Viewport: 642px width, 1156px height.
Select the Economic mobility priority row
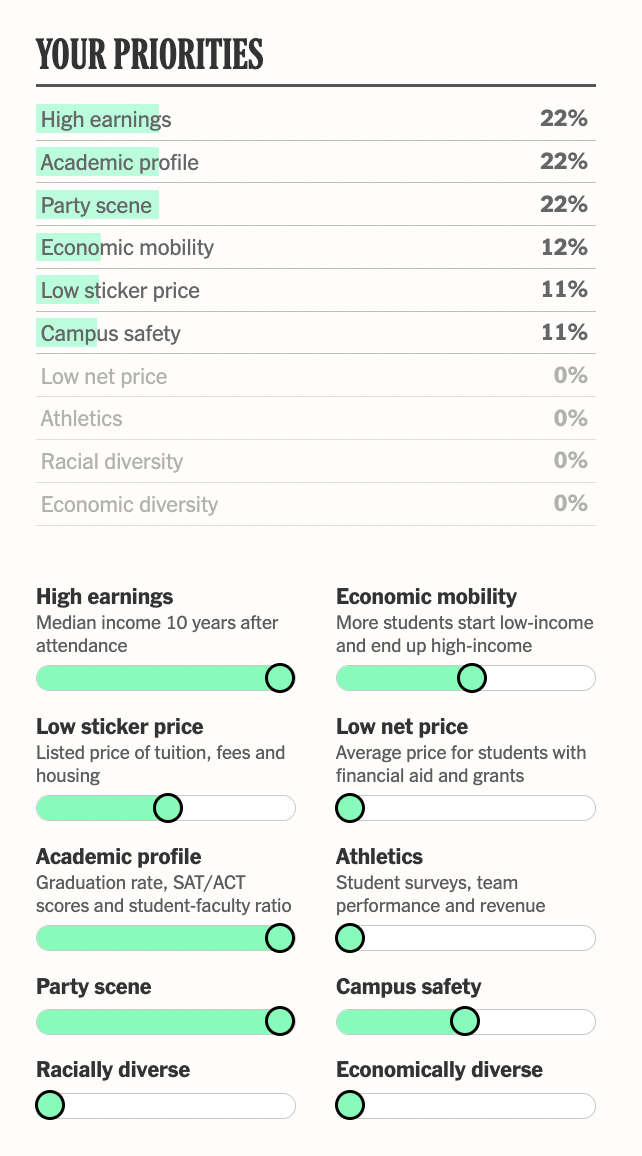(x=315, y=248)
